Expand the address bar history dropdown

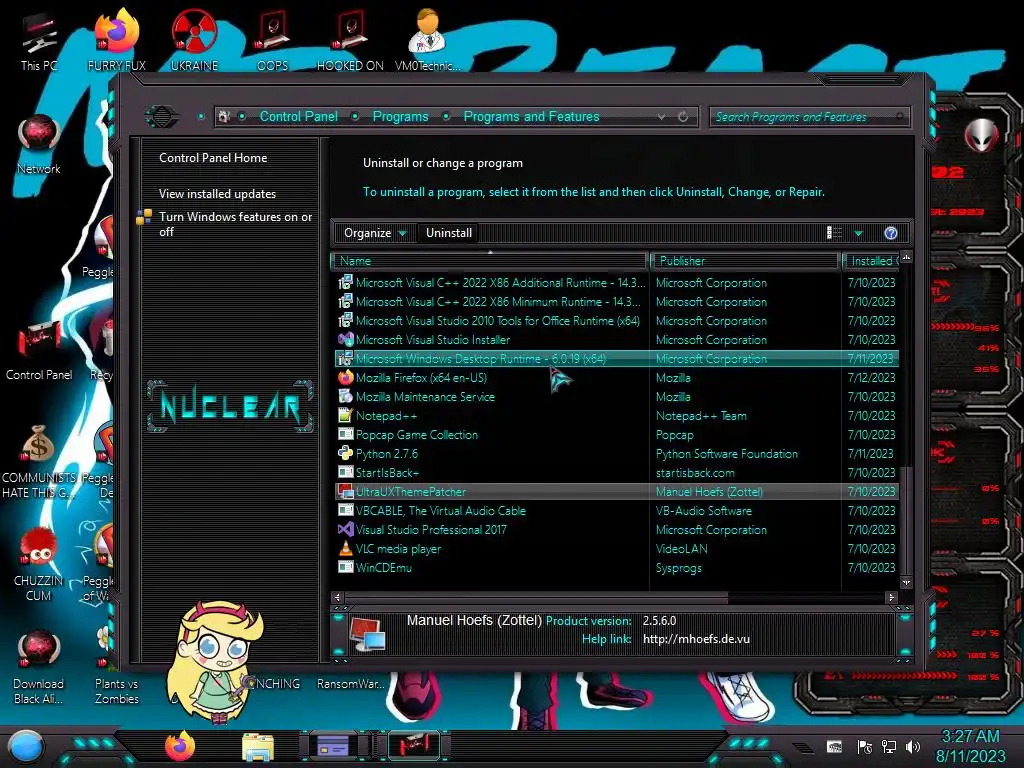click(x=662, y=116)
